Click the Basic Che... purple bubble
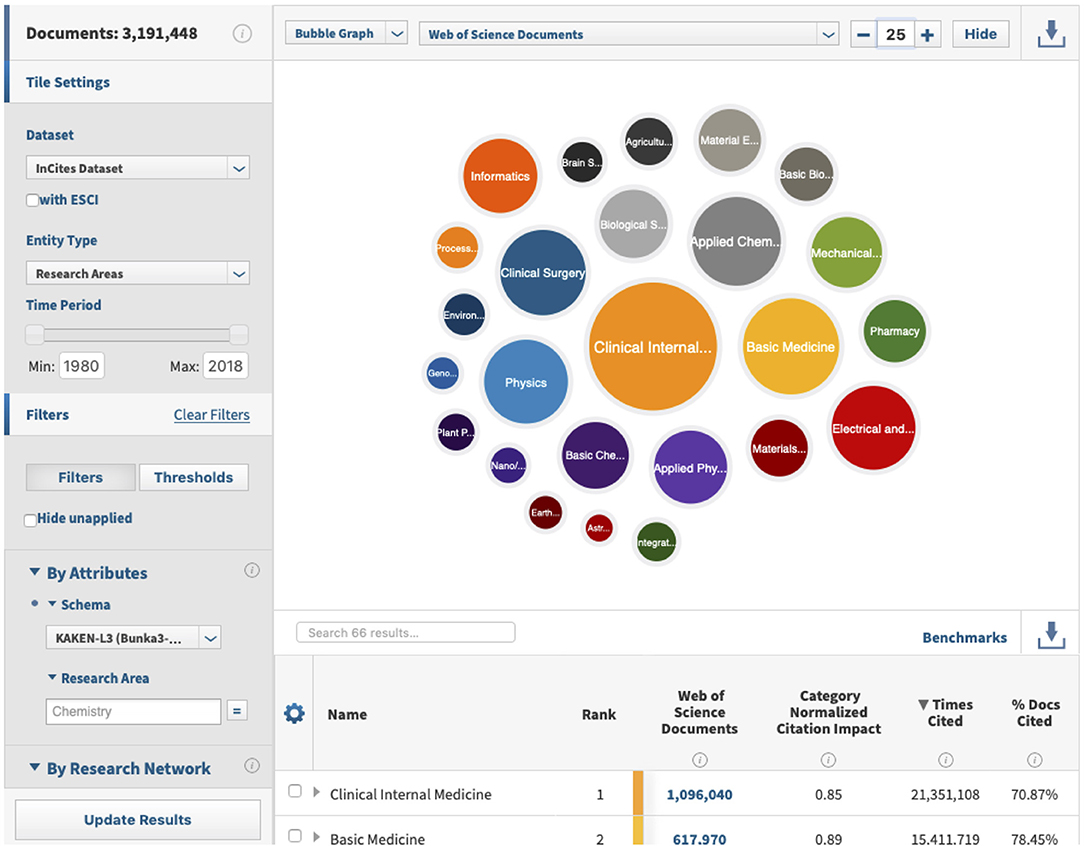This screenshot has width=1084, height=846. pos(595,455)
